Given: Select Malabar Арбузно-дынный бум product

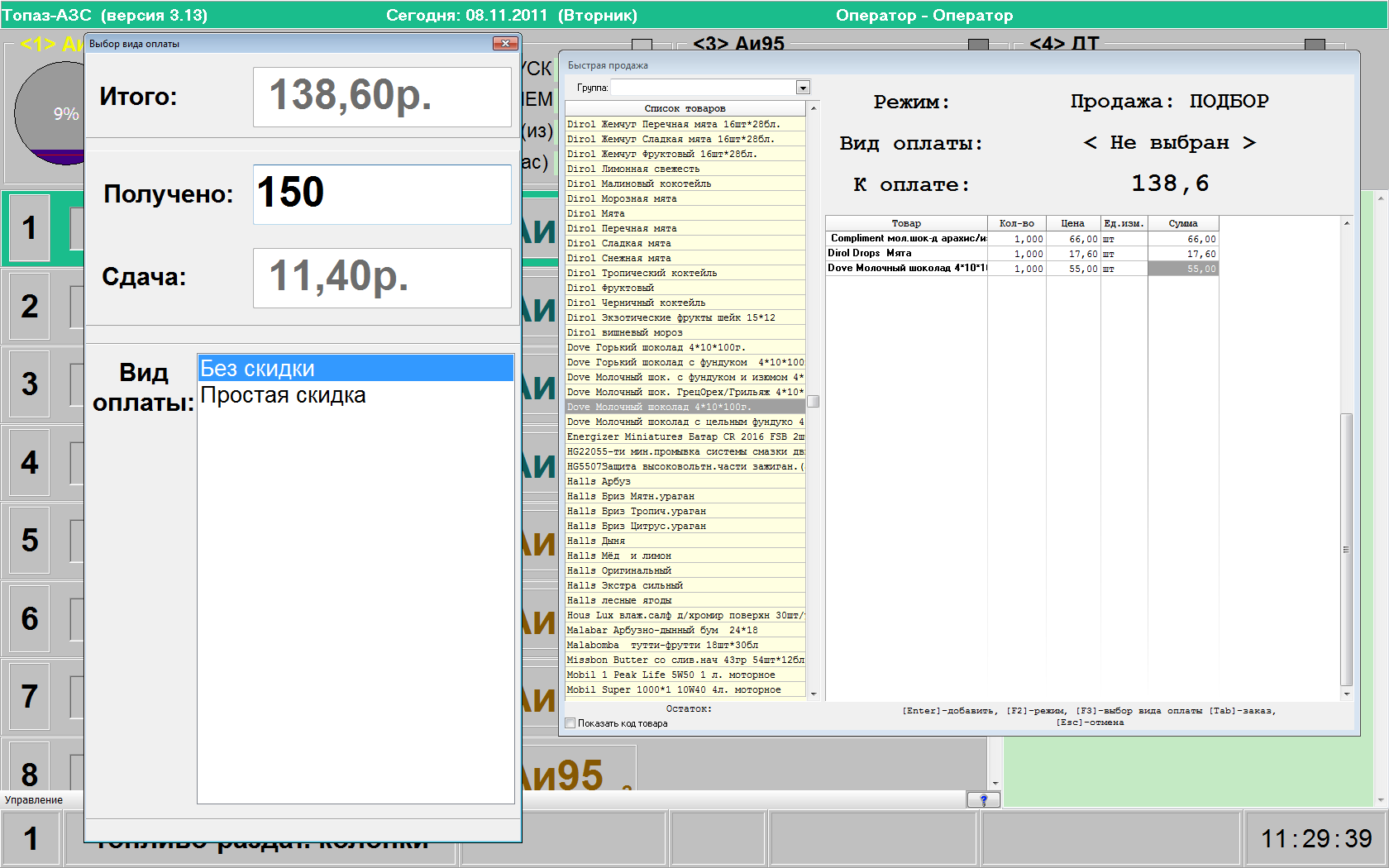Looking at the screenshot, I should [685, 630].
